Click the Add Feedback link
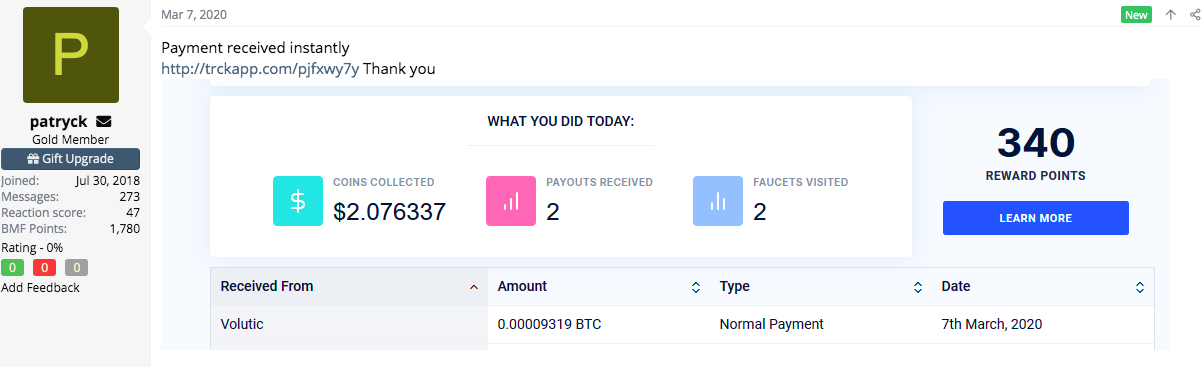Viewport: 1201px width, 367px height. 40,287
